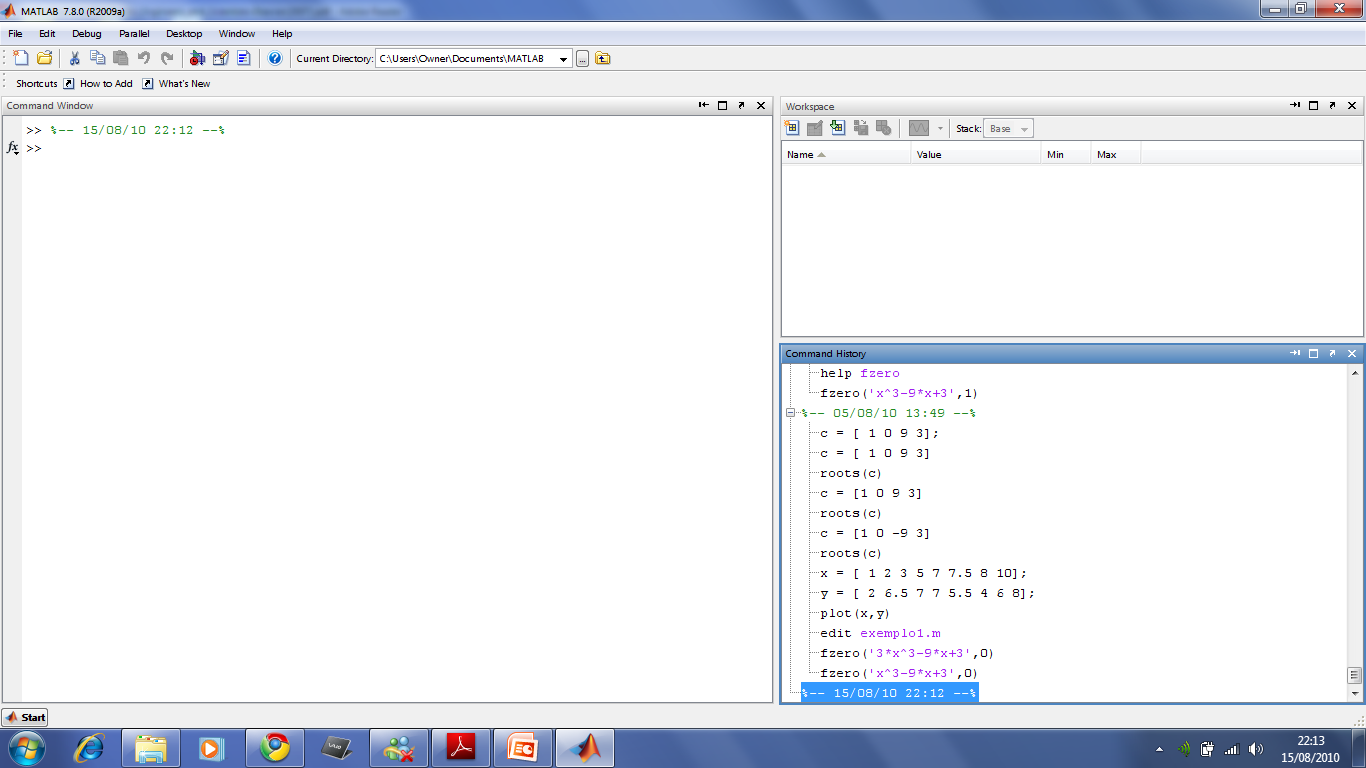Click the fx function browser icon
1366x768 pixels.
click(x=13, y=148)
